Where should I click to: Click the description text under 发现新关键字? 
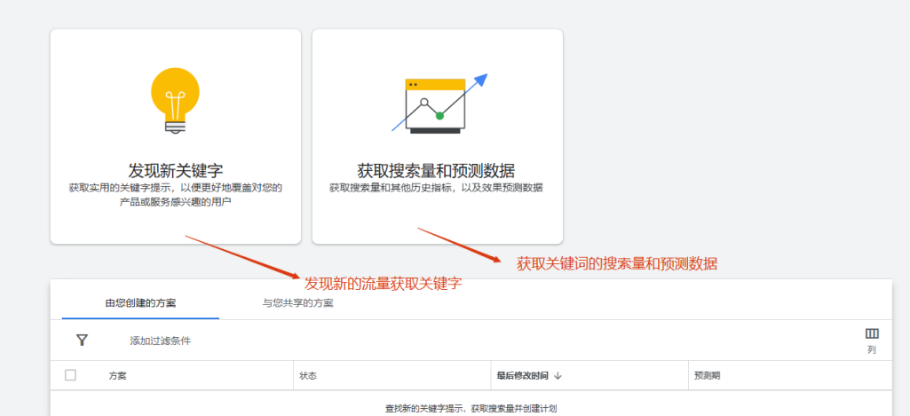click(176, 195)
